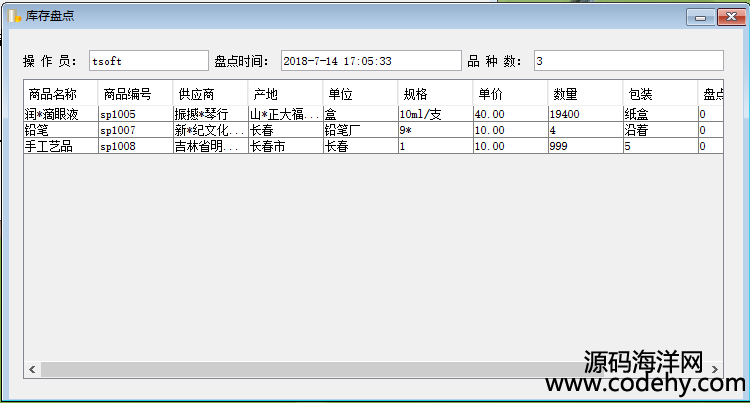Viewport: 750px width, 403px height.
Task: Click the 包装 column header
Action: [x=661, y=94]
